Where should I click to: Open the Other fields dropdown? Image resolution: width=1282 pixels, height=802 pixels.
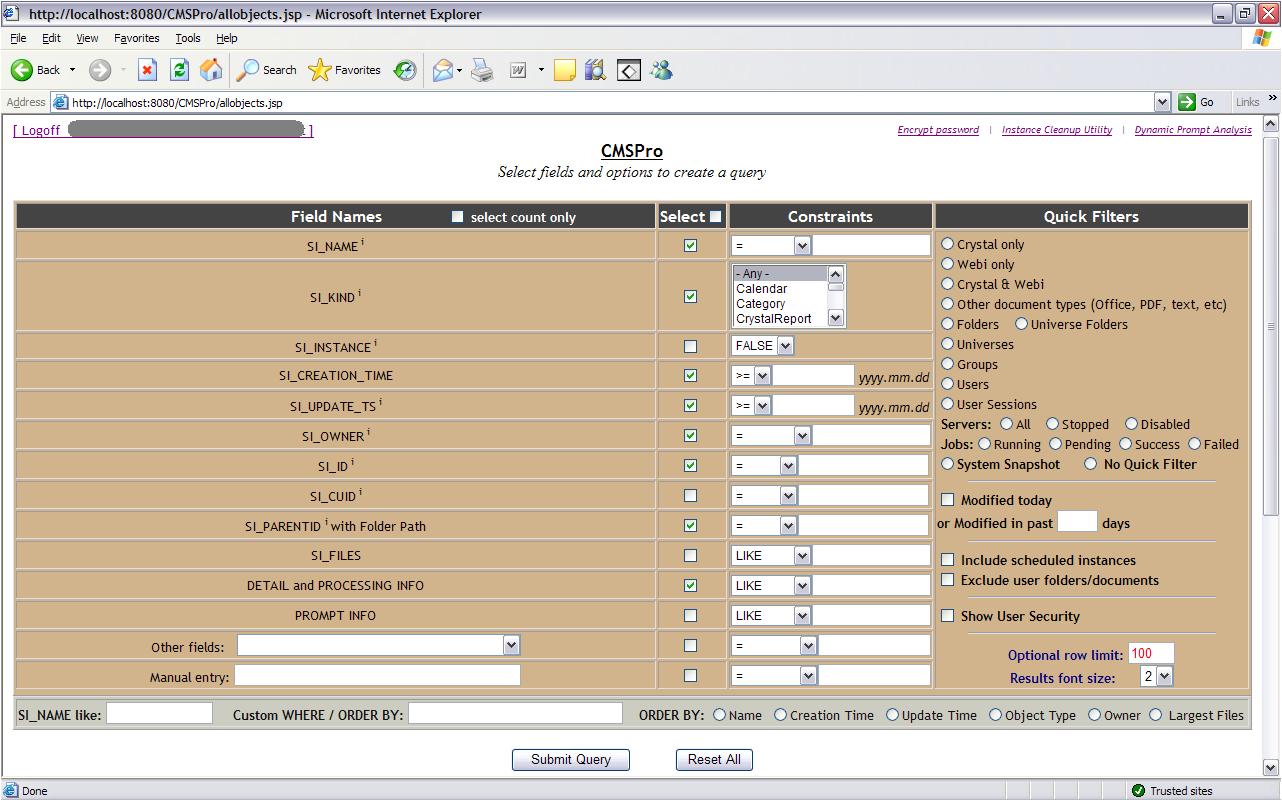[x=378, y=646]
